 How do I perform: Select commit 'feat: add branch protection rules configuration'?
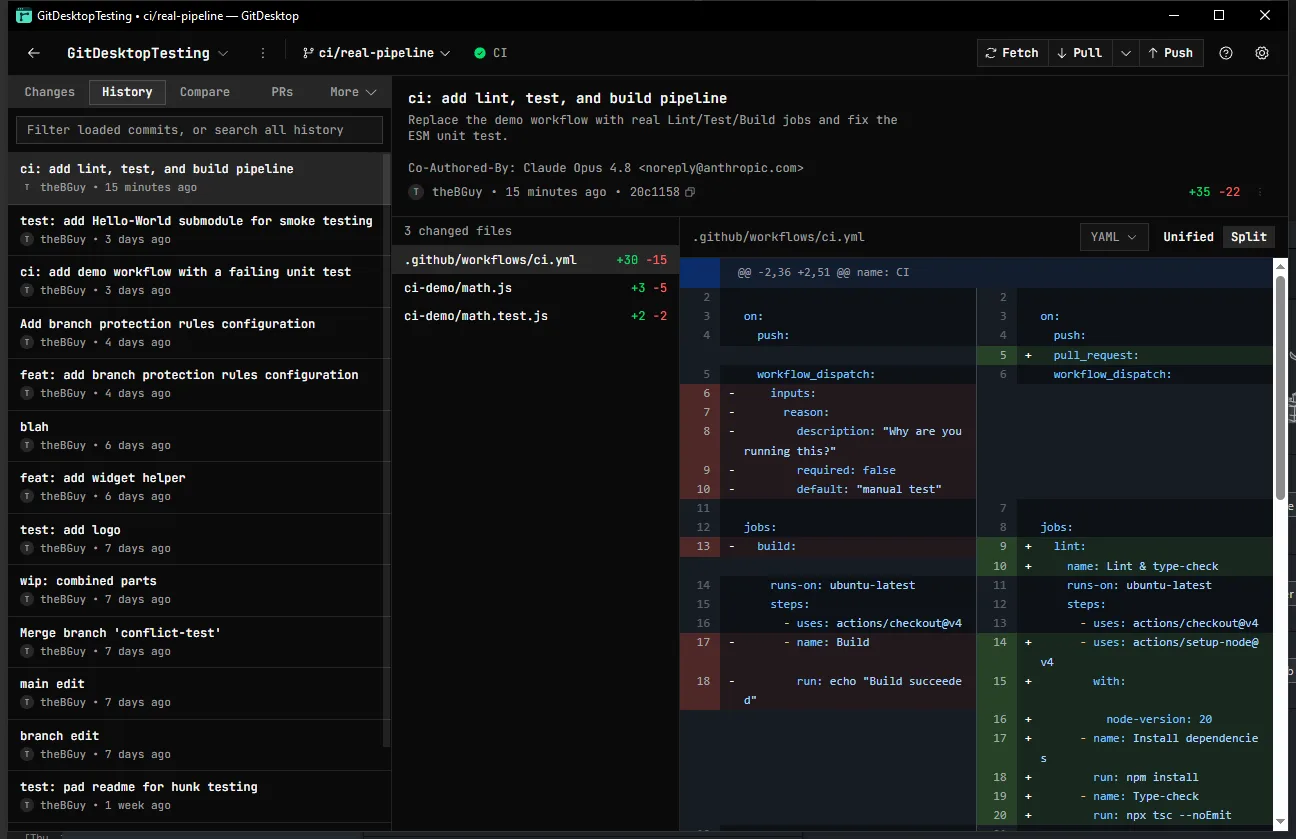[x=195, y=384]
